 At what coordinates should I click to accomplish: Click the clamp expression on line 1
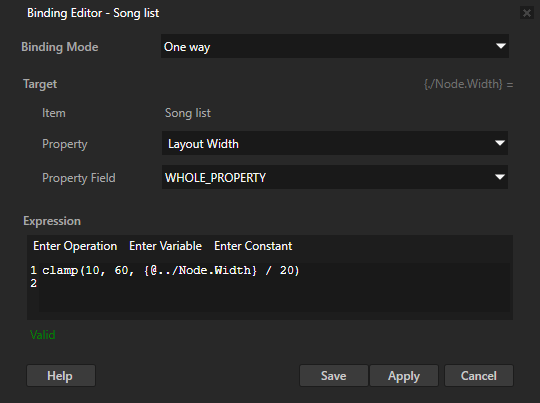coord(171,270)
